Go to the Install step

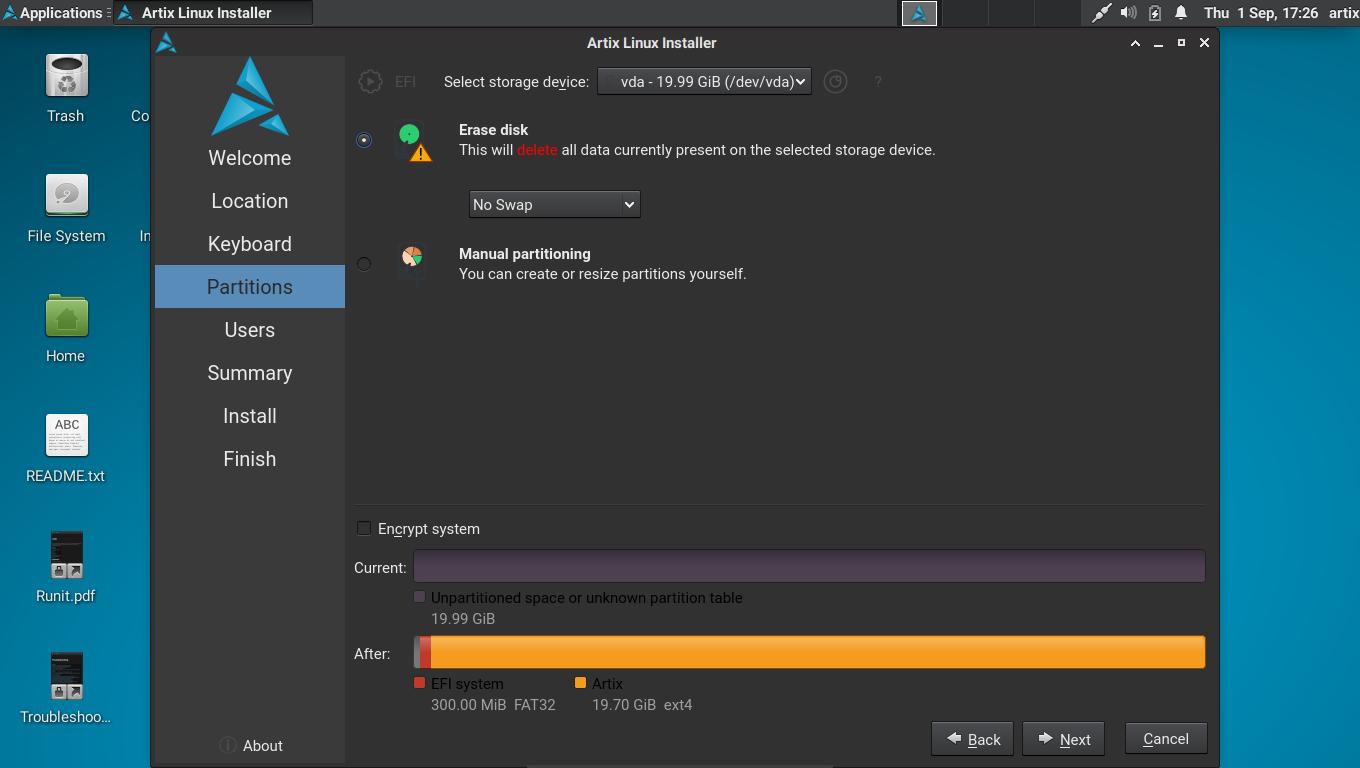[250, 416]
